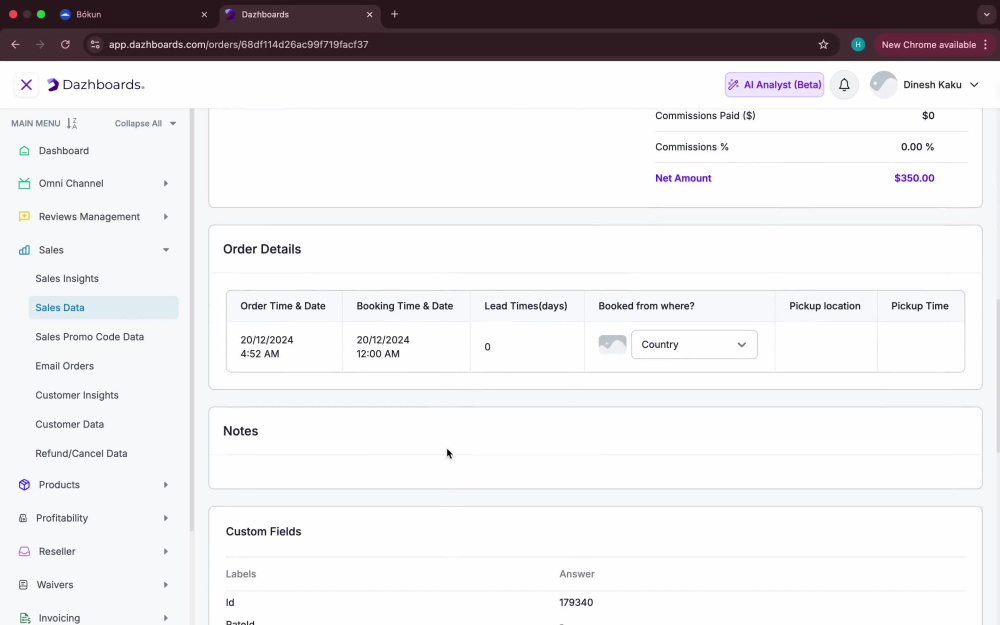The height and width of the screenshot is (625, 1000).
Task: Click the country flag placeholder image
Action: tap(612, 344)
